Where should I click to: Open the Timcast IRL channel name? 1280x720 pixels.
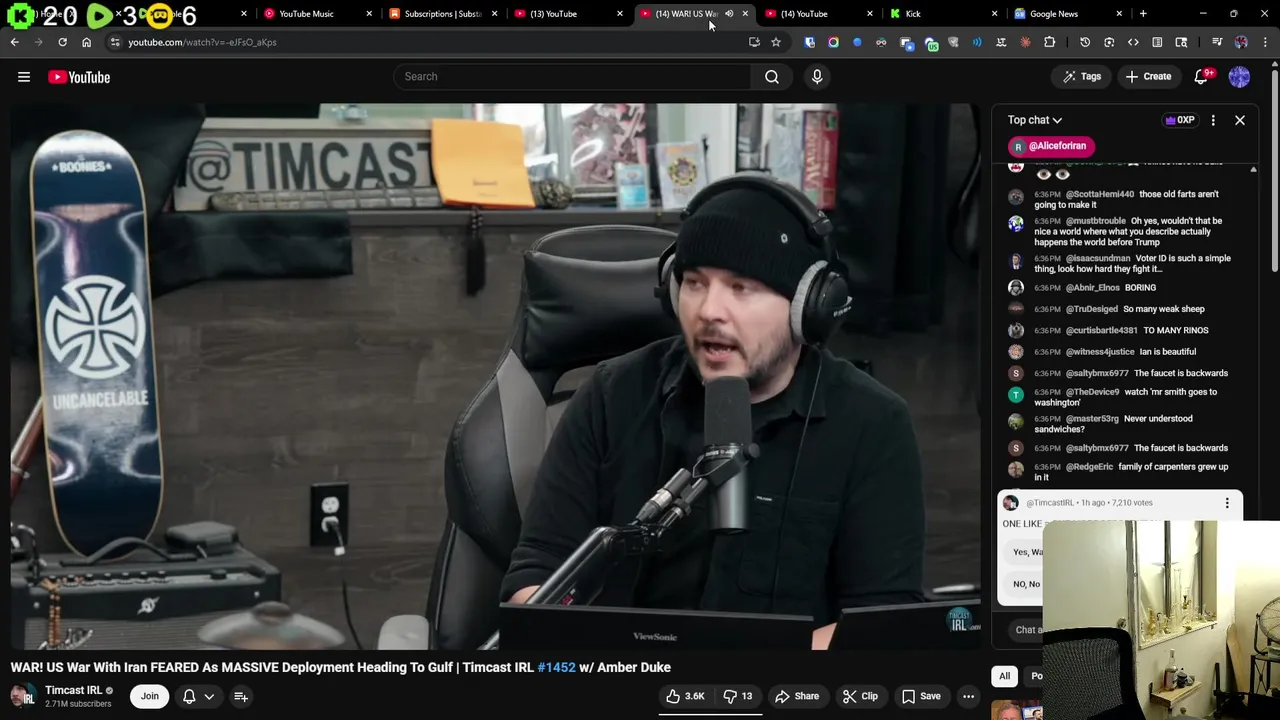73,690
